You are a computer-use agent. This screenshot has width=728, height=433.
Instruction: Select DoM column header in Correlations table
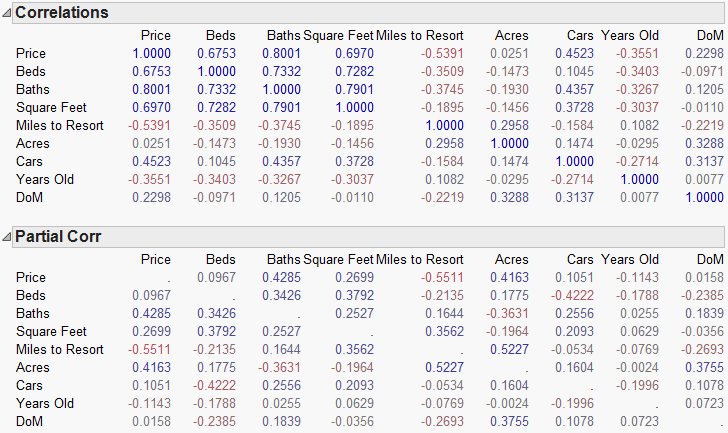click(710, 36)
